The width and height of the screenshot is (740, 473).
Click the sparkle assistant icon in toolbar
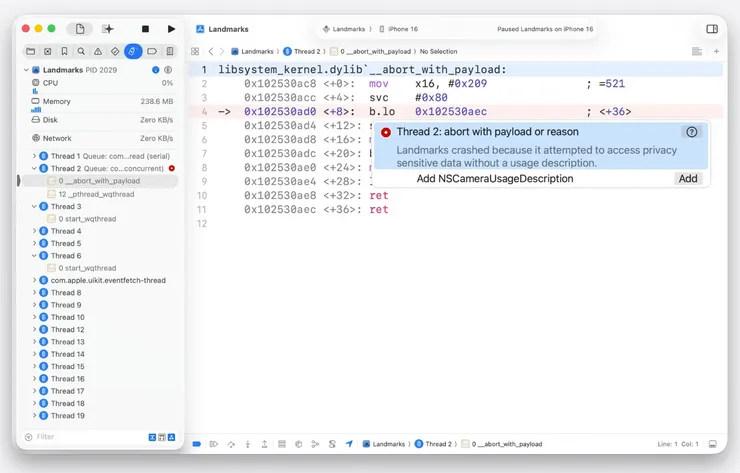click(x=108, y=29)
